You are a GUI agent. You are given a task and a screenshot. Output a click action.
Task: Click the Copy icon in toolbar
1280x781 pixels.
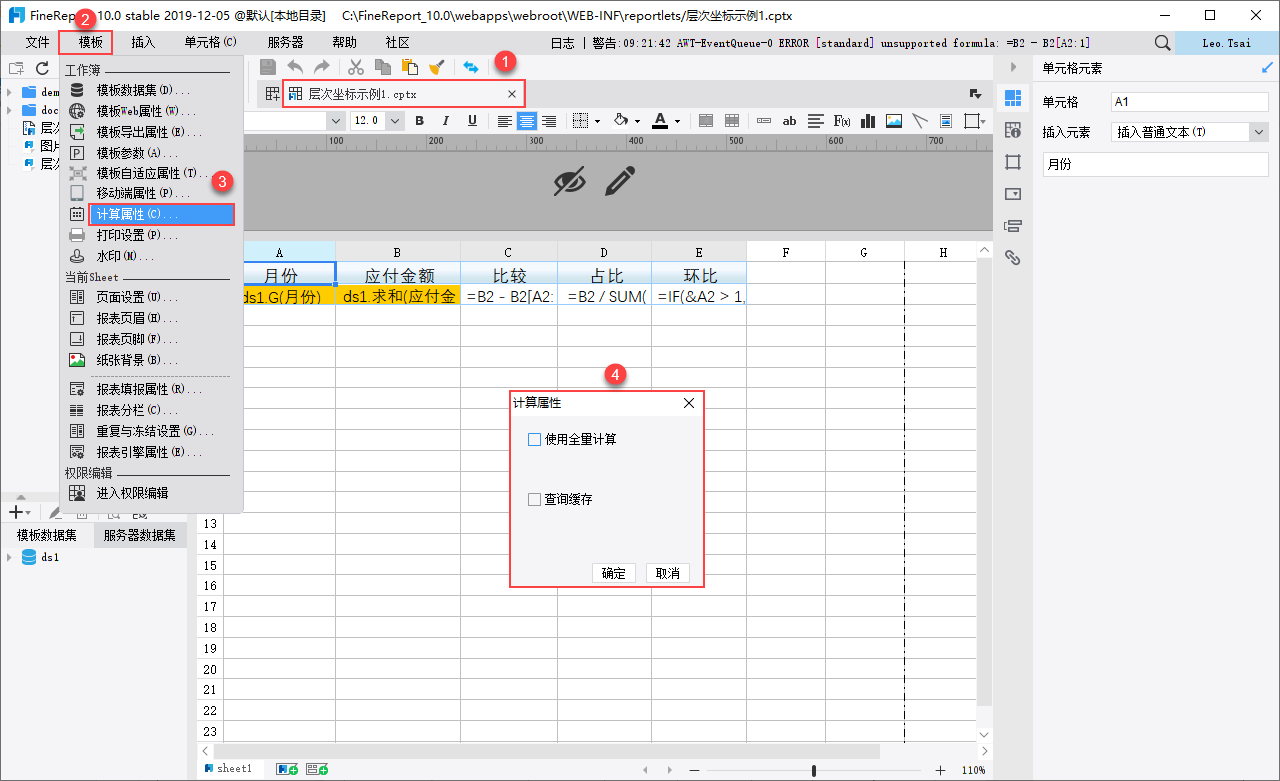382,67
